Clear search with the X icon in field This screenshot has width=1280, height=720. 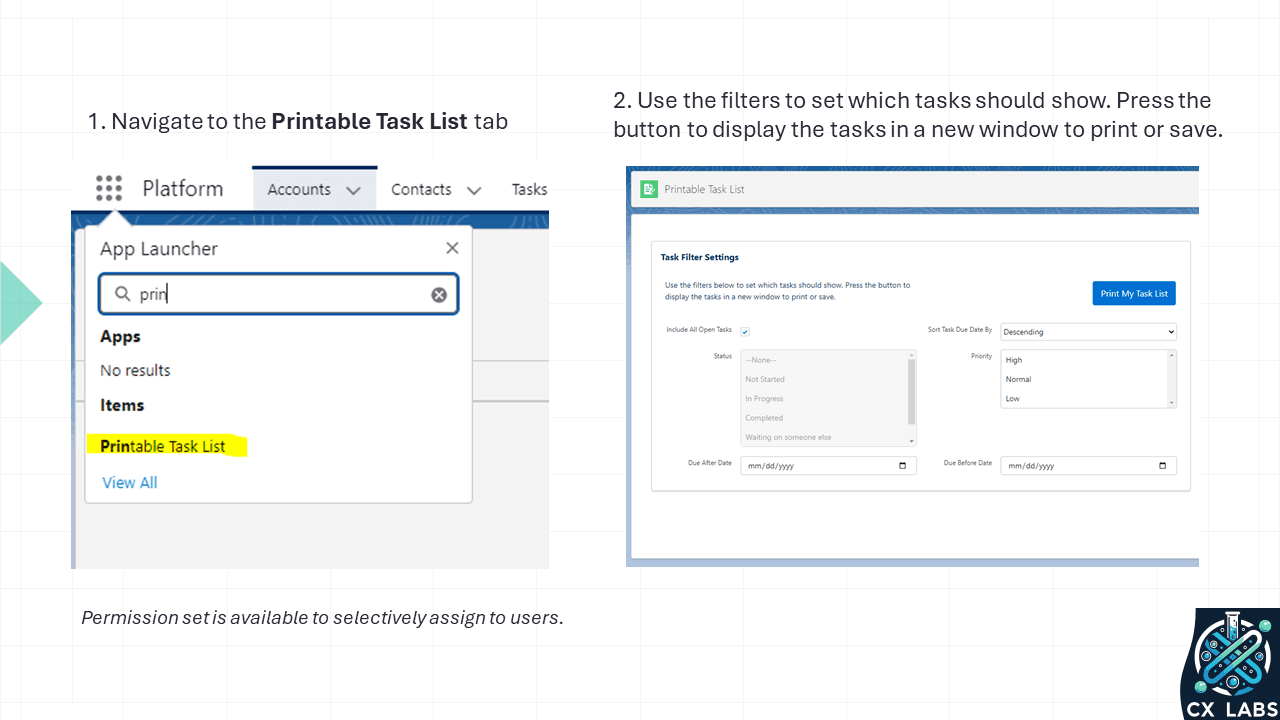tap(439, 294)
